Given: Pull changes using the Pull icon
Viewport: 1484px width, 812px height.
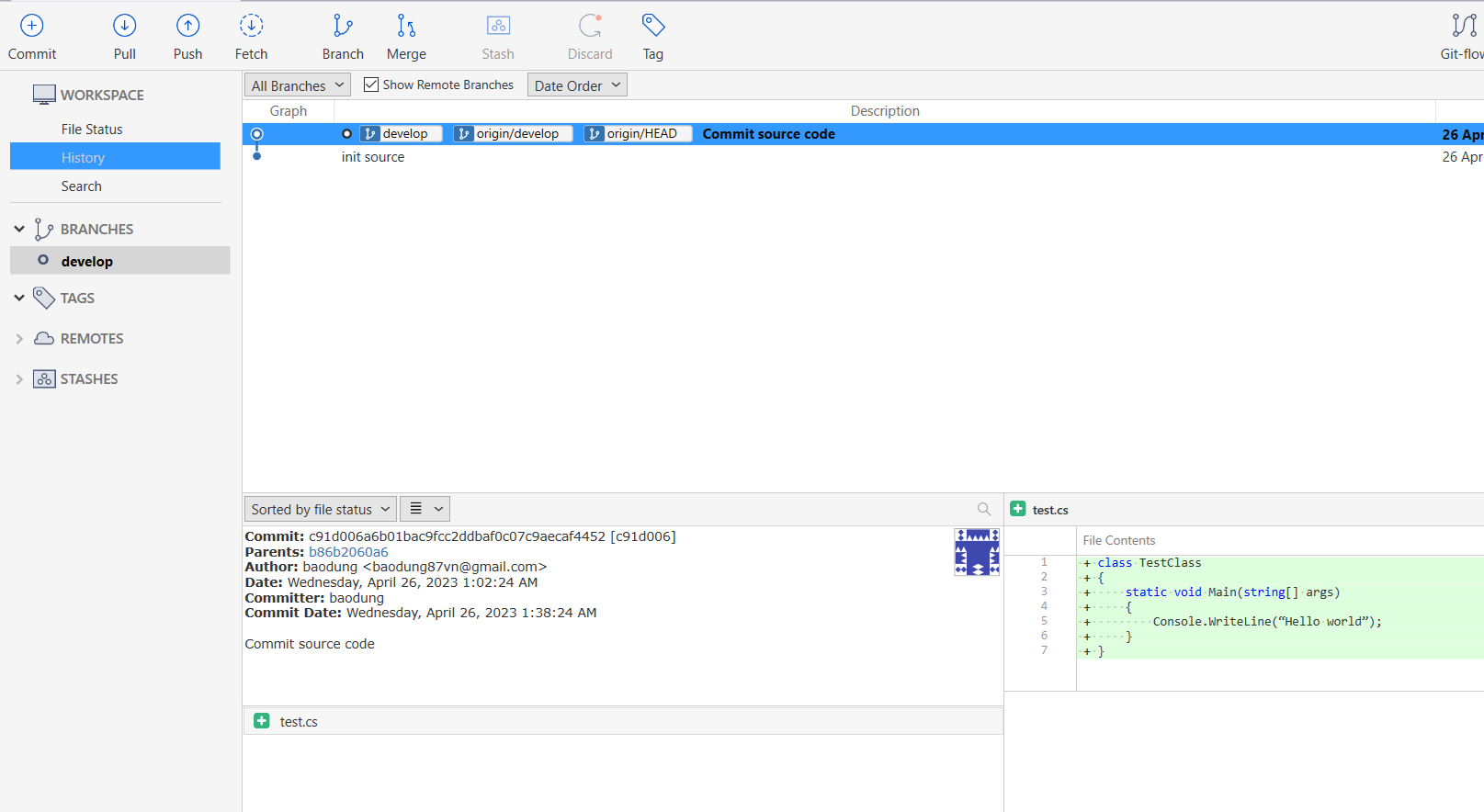Looking at the screenshot, I should click(x=125, y=27).
